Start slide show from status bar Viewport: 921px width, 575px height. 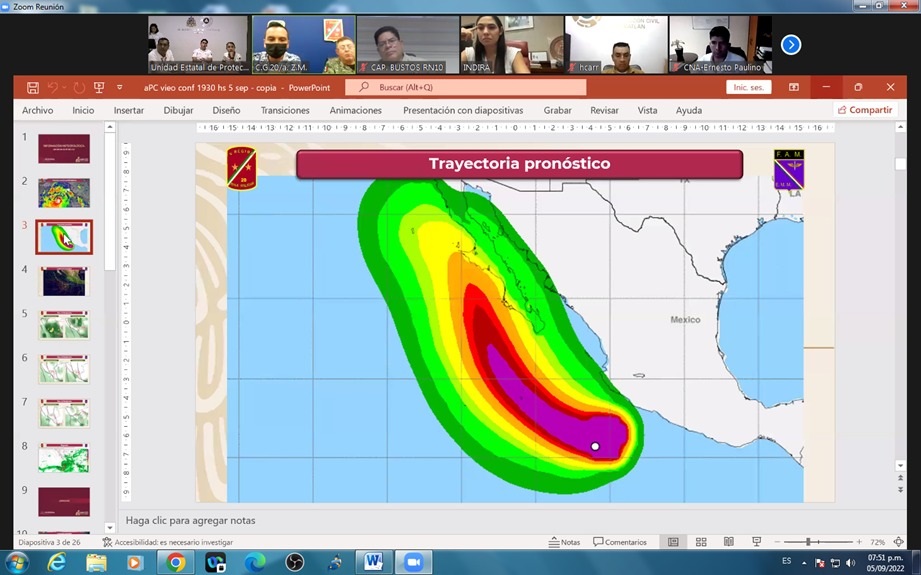756,542
